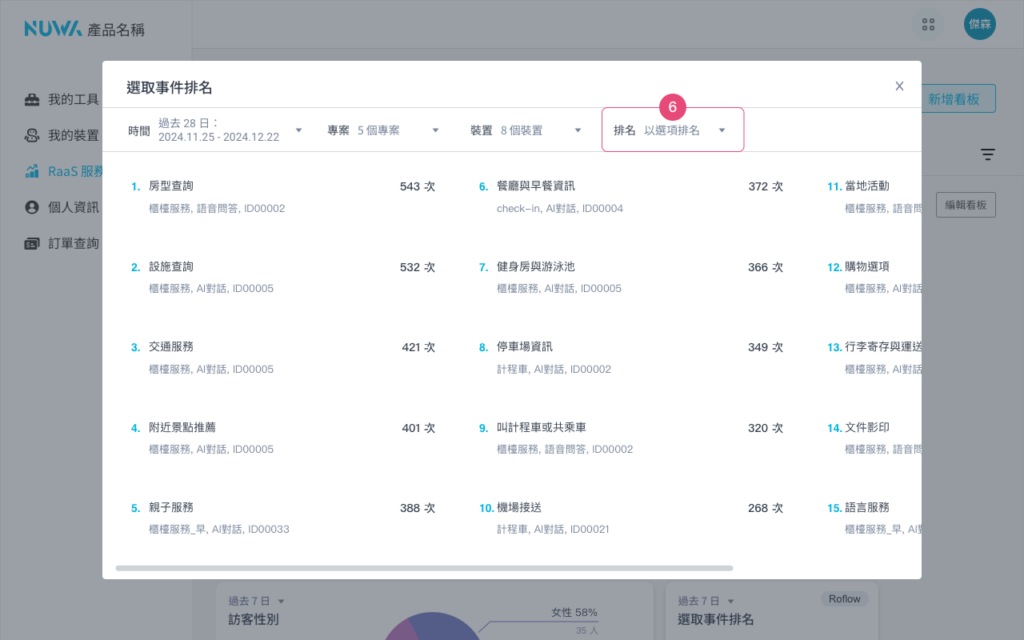Open the 時間 date range dropdown
The height and width of the screenshot is (640, 1024).
215,130
